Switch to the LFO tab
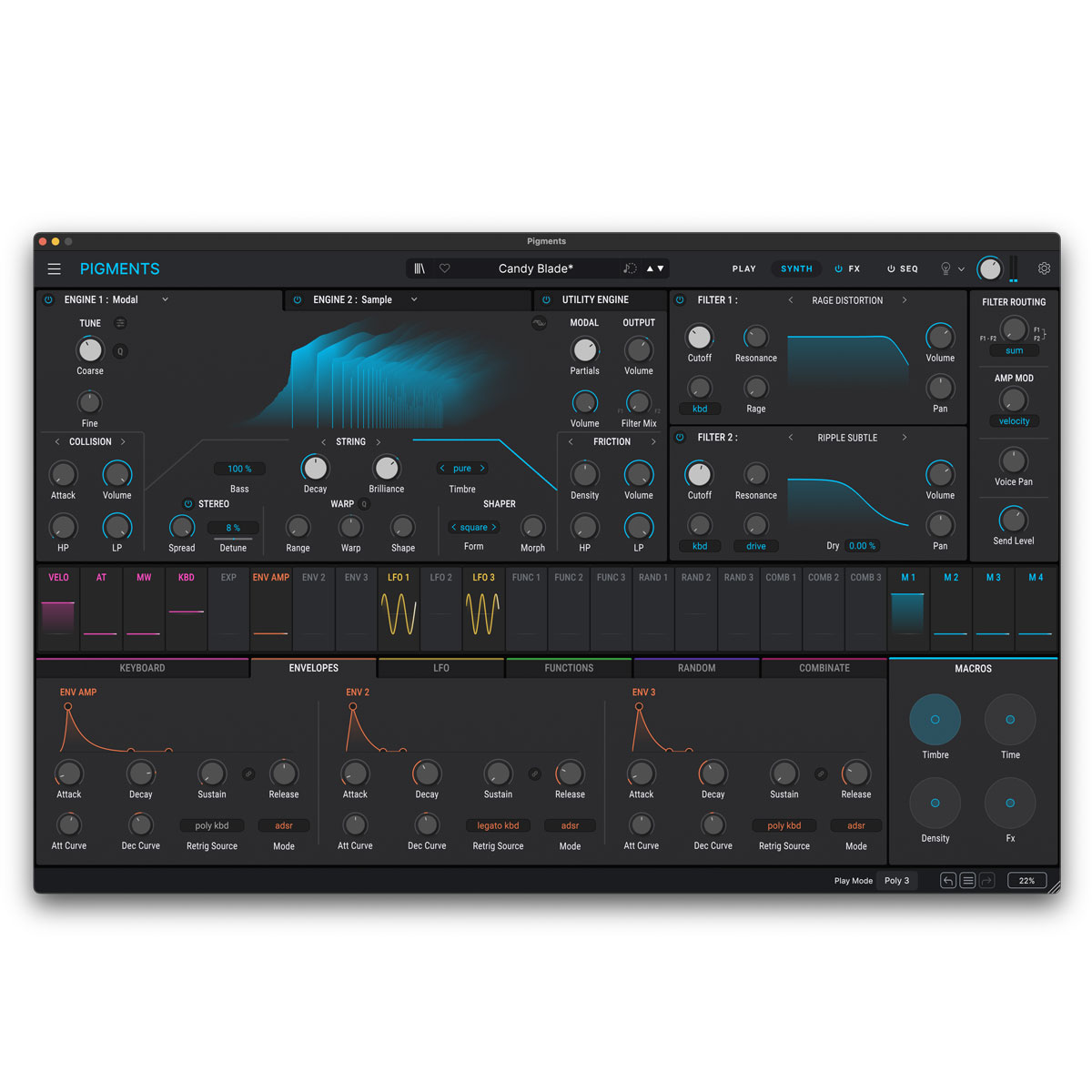 (441, 668)
